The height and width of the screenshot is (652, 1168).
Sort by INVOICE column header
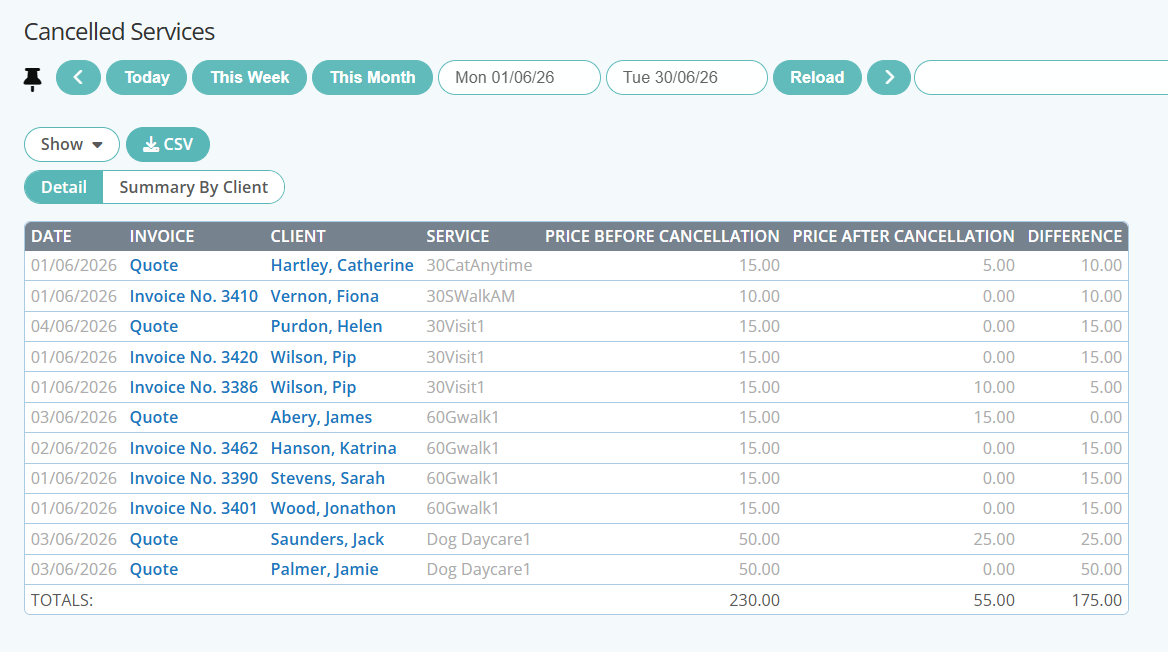pos(162,236)
